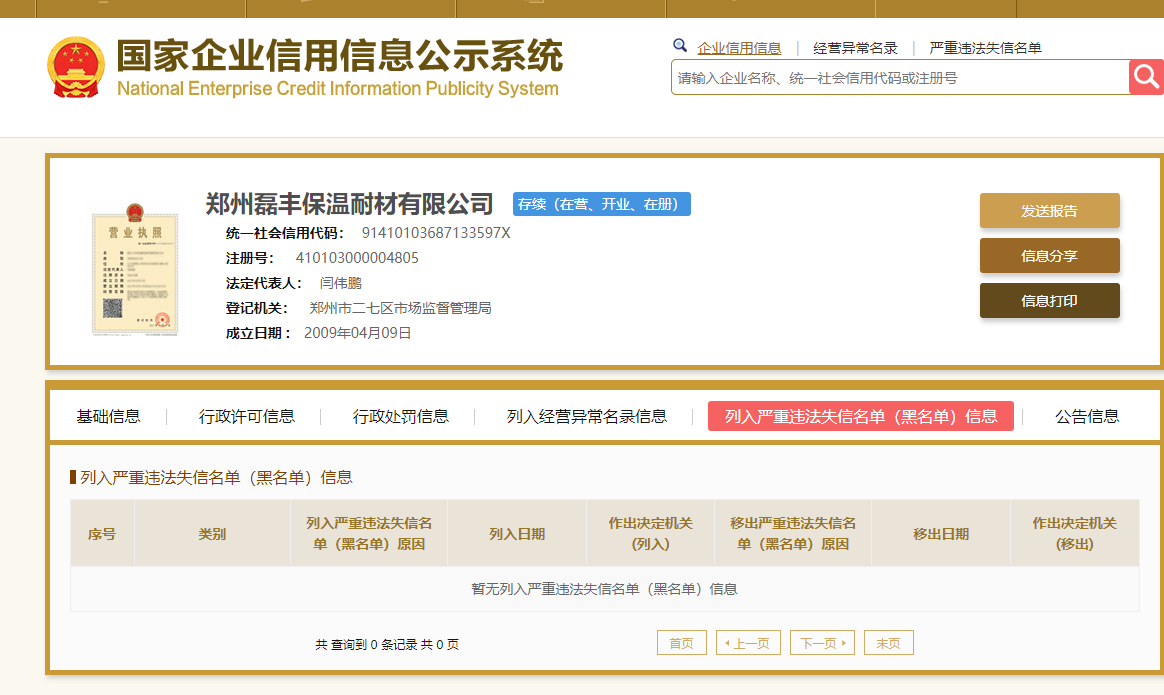1164x695 pixels.
Task: Go to 首页 first page button
Action: [681, 643]
